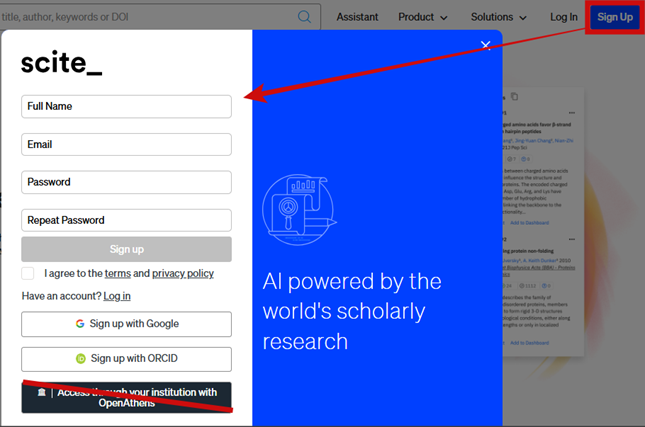Choose Sign up with ORCID
The width and height of the screenshot is (645, 427).
(126, 358)
